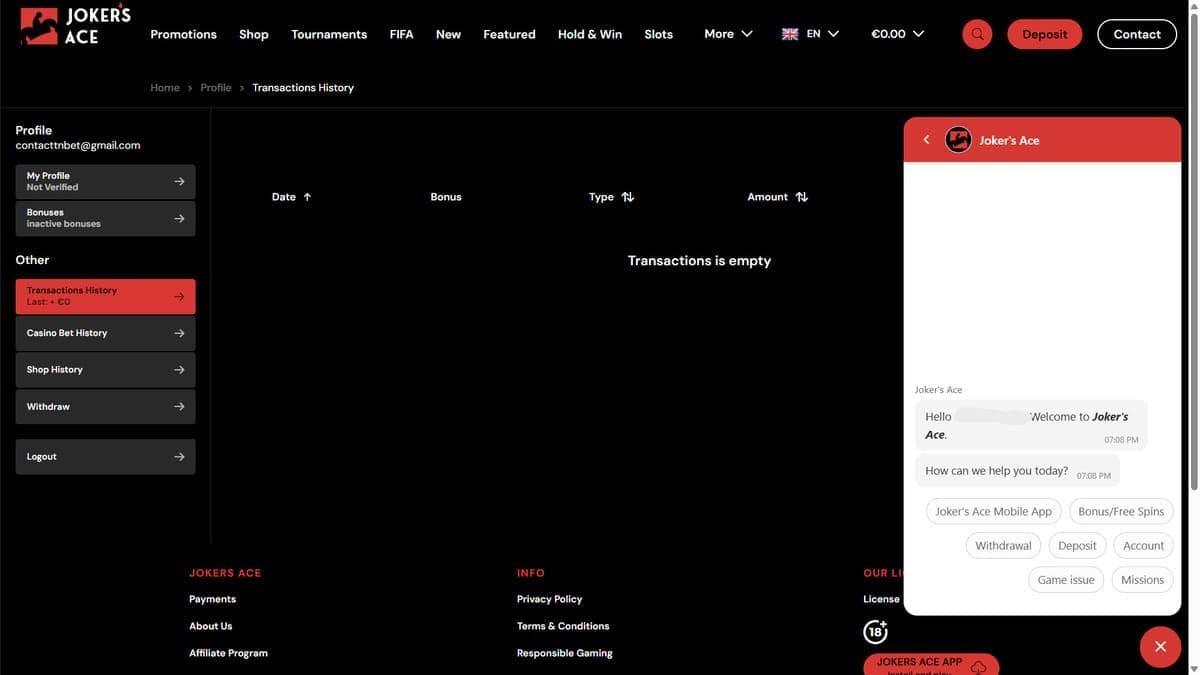Image resolution: width=1200 pixels, height=675 pixels.
Task: Choose Game issue chat quick reply
Action: click(x=1066, y=580)
